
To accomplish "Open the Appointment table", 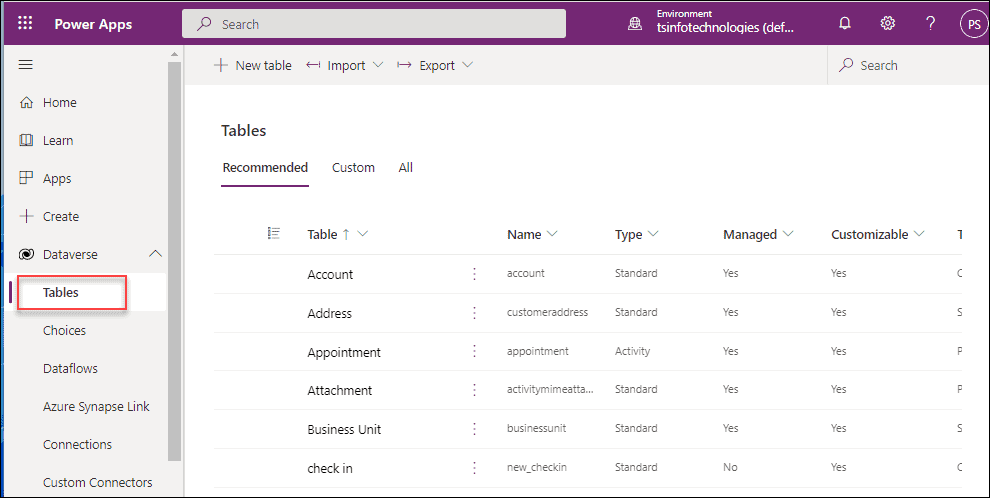I will (x=344, y=353).
